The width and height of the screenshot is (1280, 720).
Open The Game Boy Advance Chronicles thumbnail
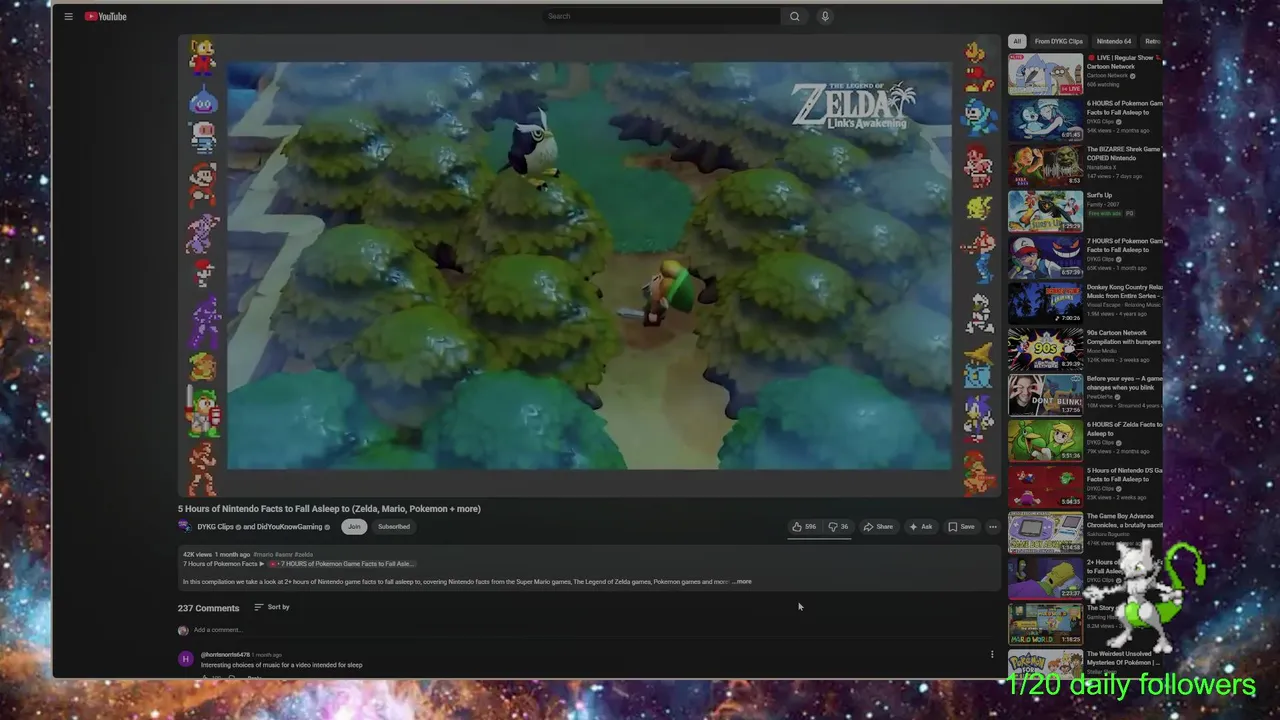(1045, 533)
